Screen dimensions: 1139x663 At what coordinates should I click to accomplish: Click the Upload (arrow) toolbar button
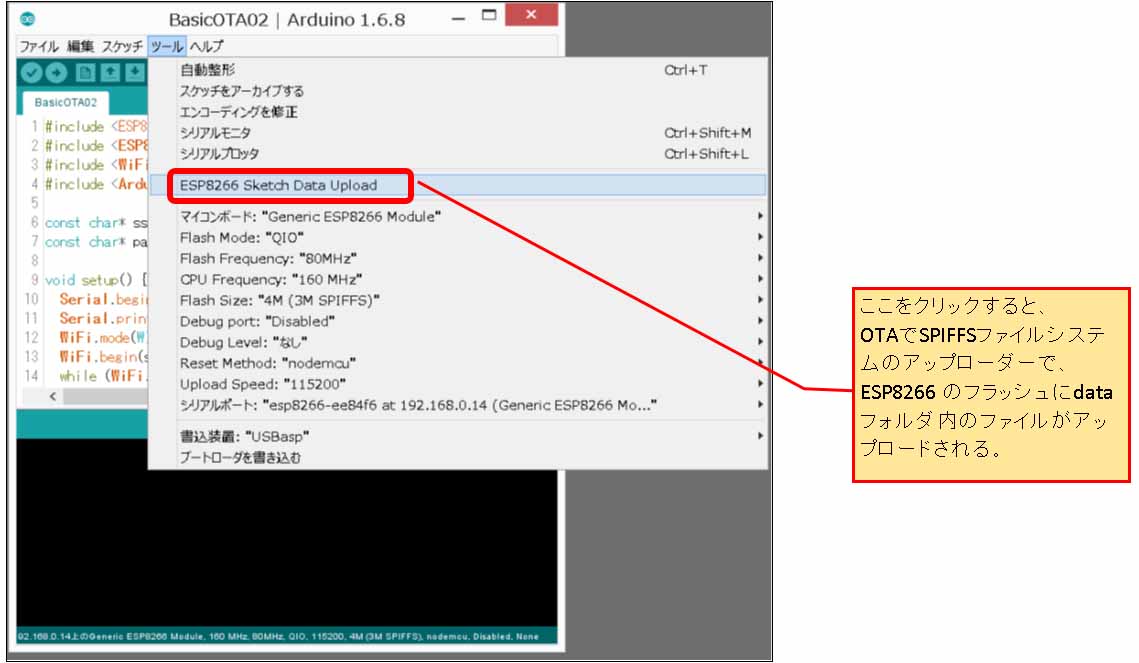(x=56, y=73)
